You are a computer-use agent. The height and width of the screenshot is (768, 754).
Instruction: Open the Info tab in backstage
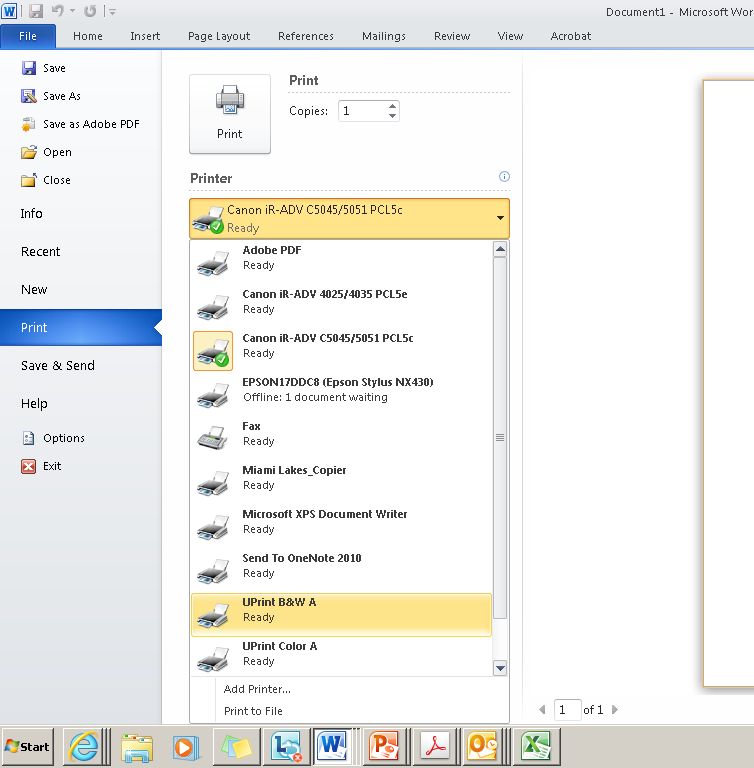coord(31,214)
